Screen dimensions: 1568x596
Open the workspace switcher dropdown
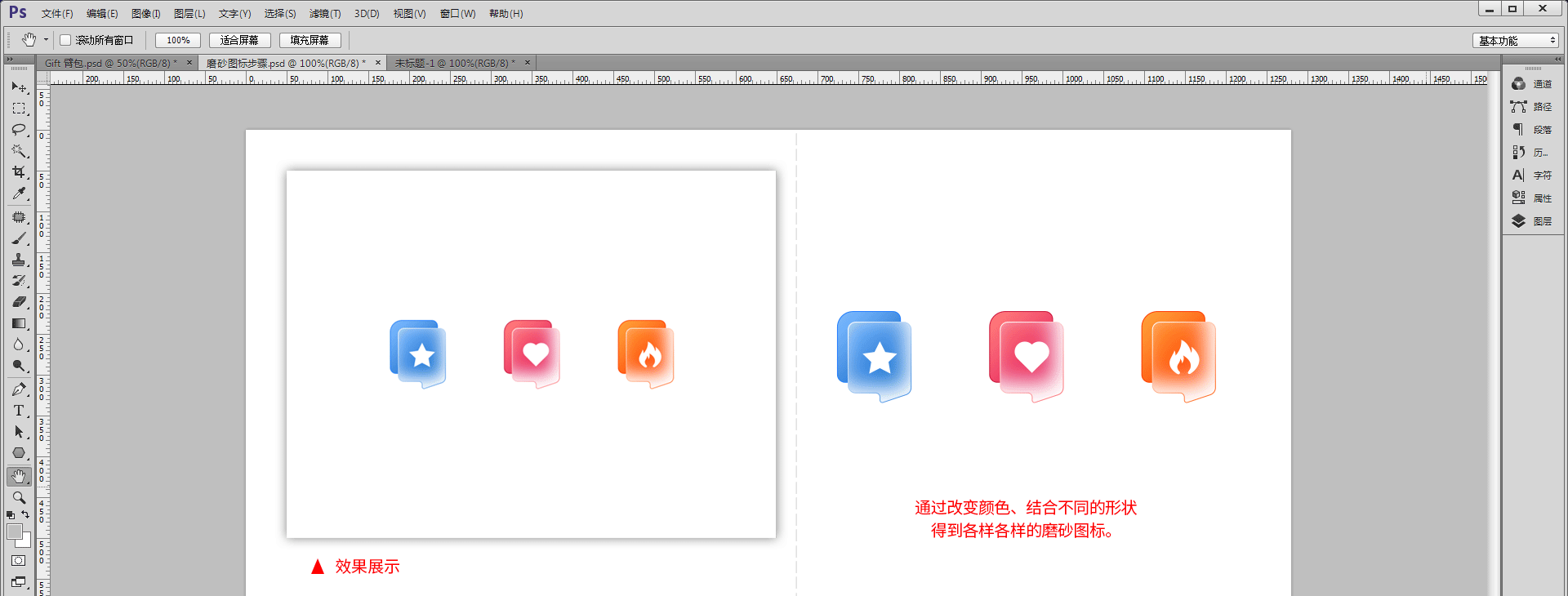point(1517,40)
